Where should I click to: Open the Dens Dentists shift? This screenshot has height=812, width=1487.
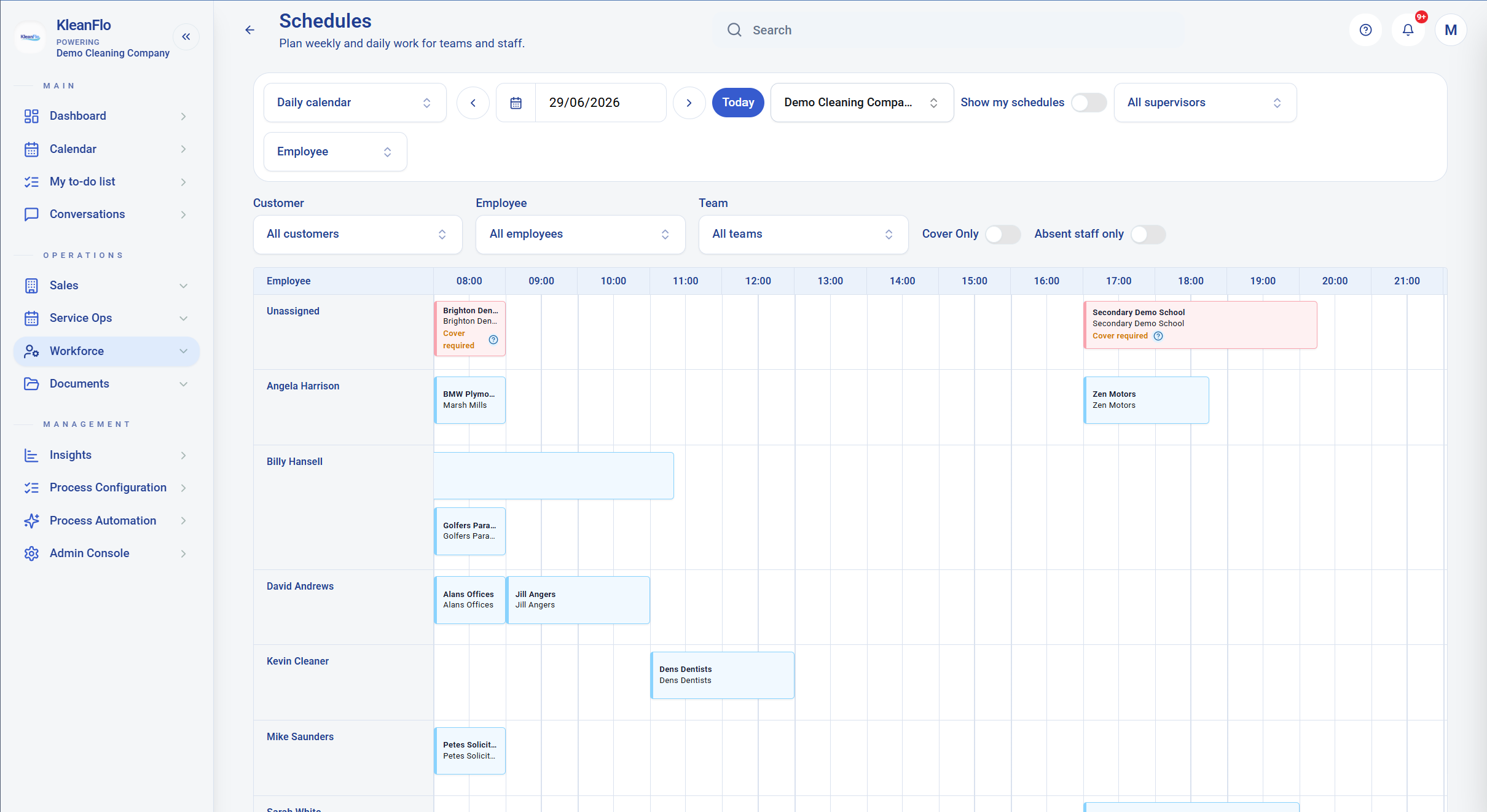coord(722,675)
